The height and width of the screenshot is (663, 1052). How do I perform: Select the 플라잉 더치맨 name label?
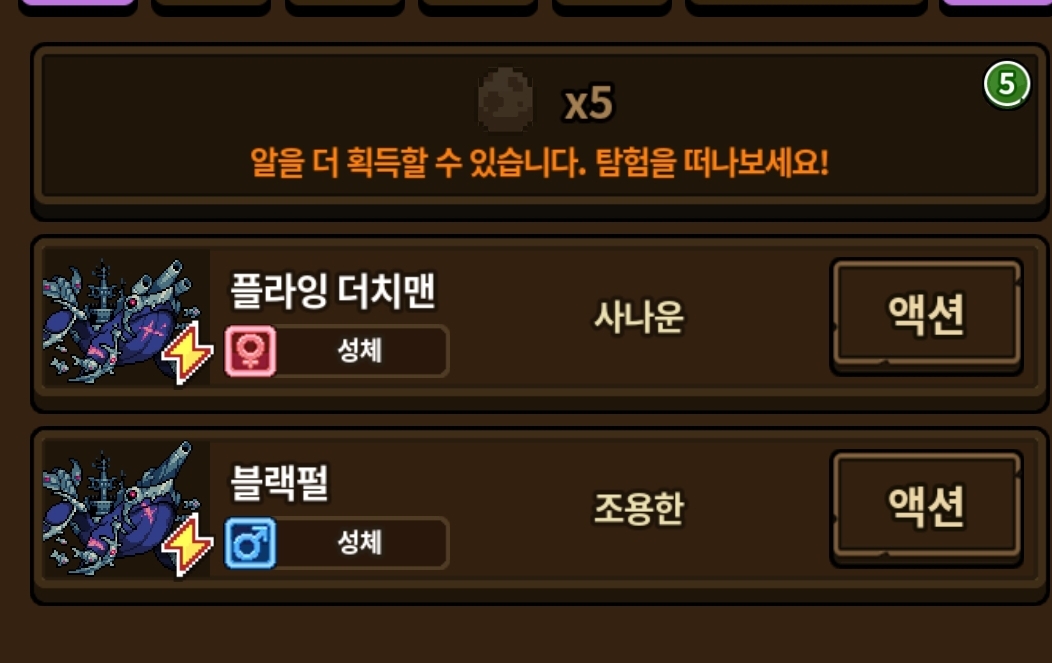(x=333, y=291)
